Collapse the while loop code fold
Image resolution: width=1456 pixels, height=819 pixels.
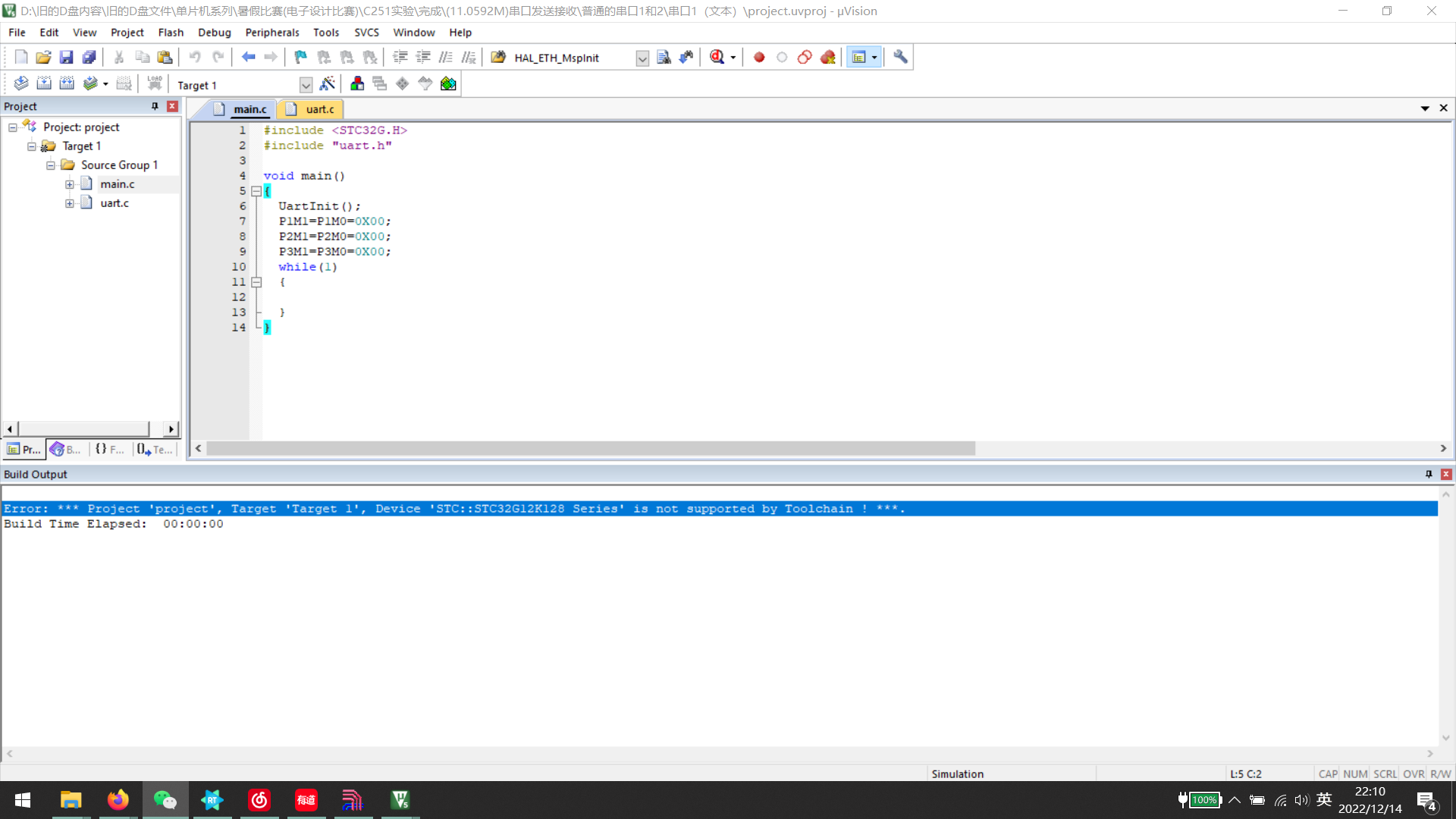pos(256,282)
